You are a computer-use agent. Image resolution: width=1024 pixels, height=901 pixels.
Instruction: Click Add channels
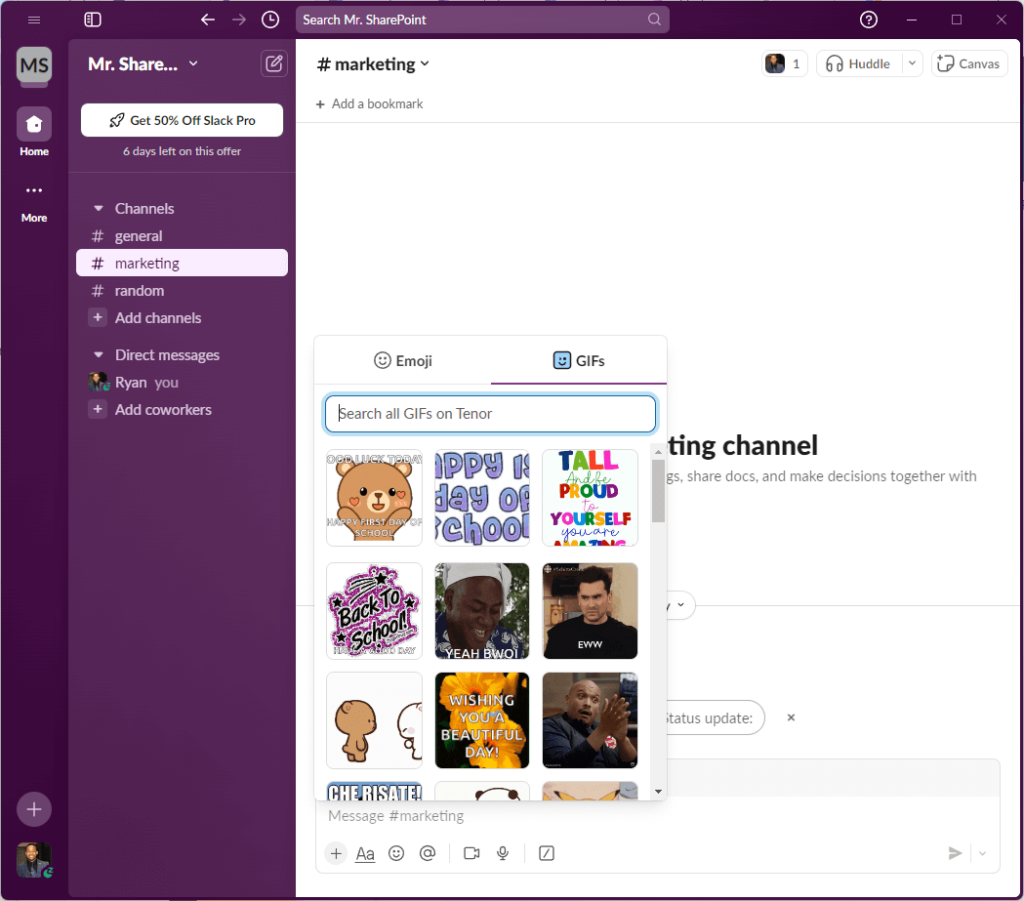[x=158, y=318]
